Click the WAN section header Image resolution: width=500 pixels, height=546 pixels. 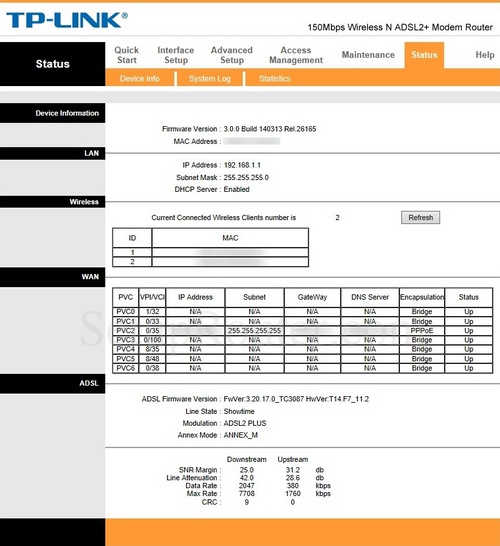[53, 277]
